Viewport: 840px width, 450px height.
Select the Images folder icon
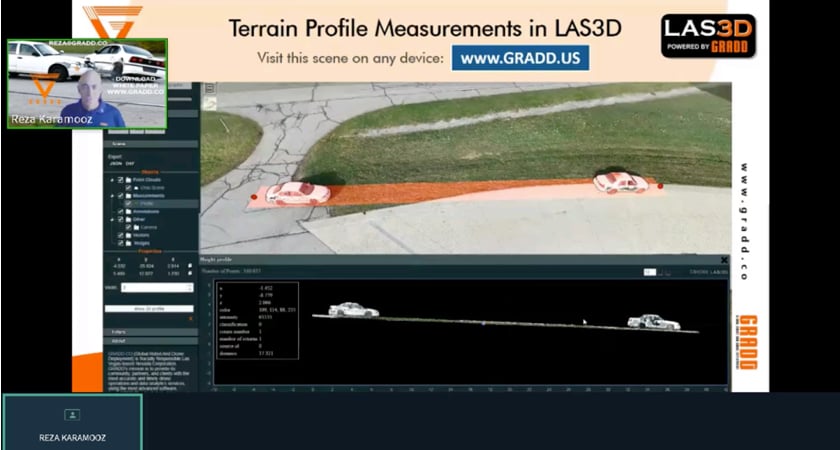click(x=129, y=244)
